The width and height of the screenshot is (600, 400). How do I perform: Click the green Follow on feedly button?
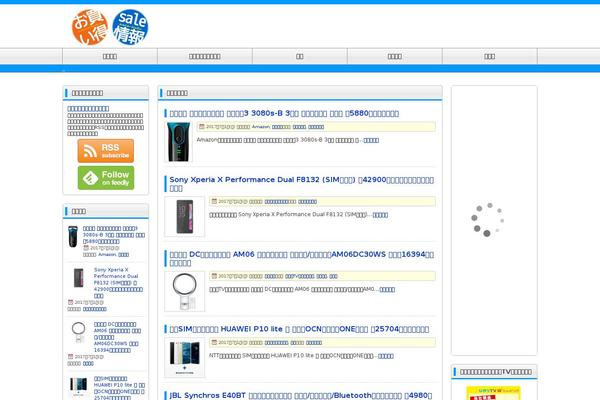(x=106, y=178)
